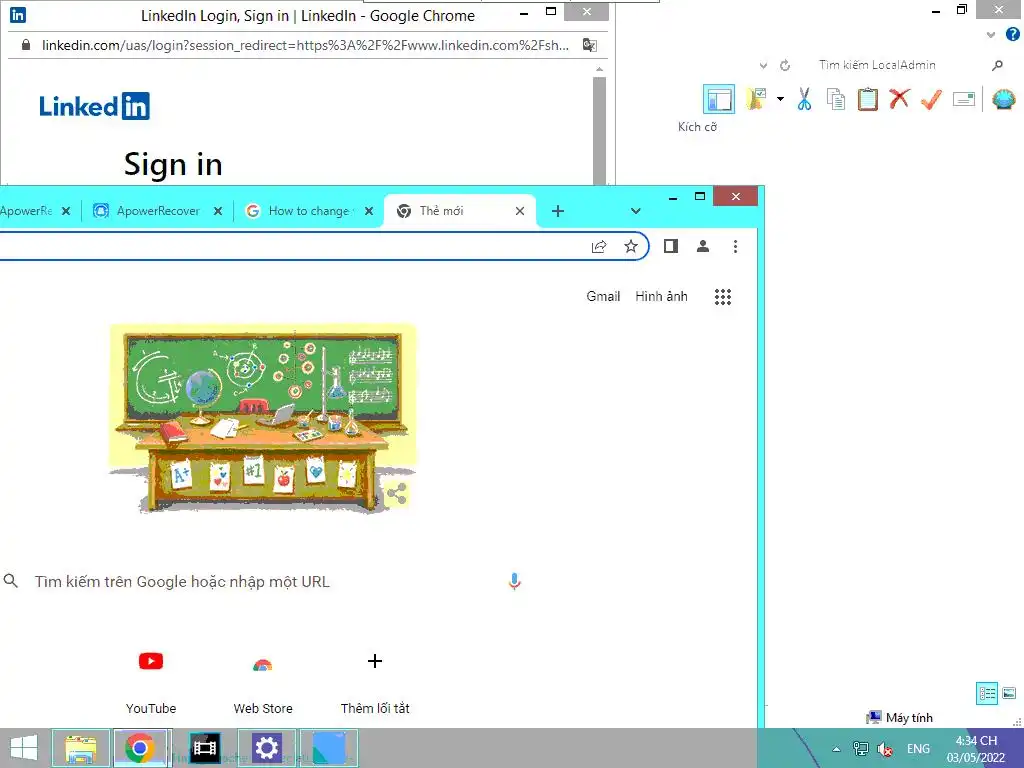Close the Thẻ mới tab

tap(520, 211)
